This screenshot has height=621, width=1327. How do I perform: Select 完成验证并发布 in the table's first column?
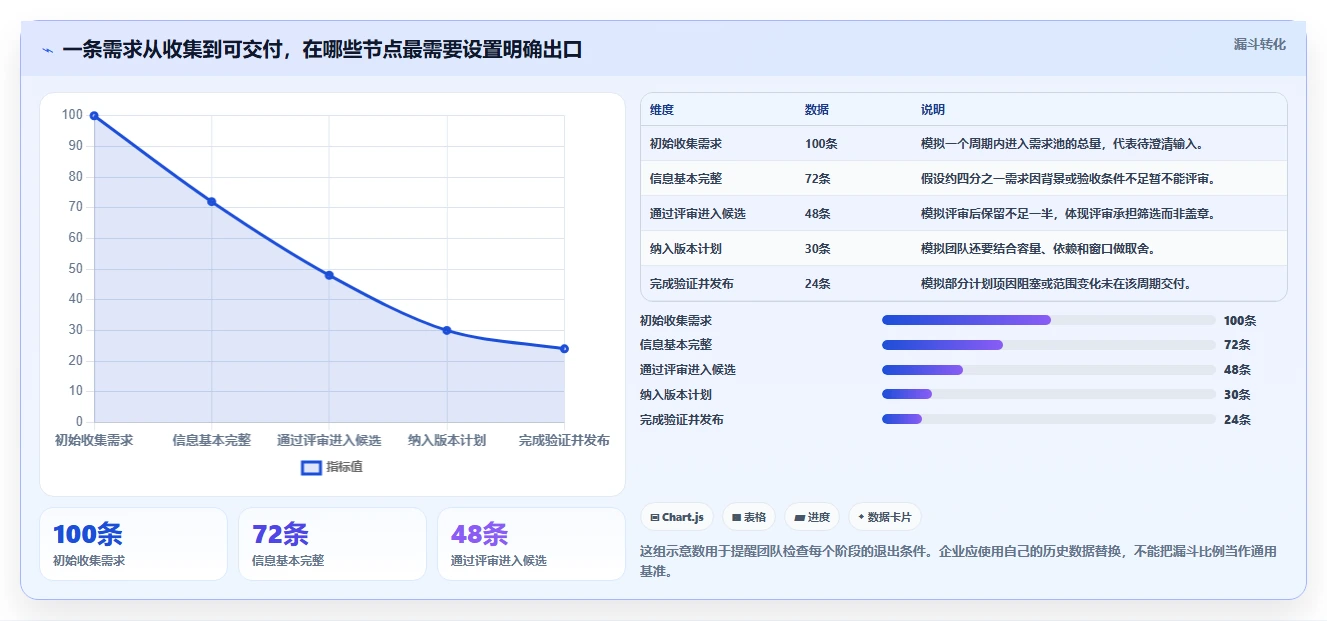pyautogui.click(x=691, y=284)
